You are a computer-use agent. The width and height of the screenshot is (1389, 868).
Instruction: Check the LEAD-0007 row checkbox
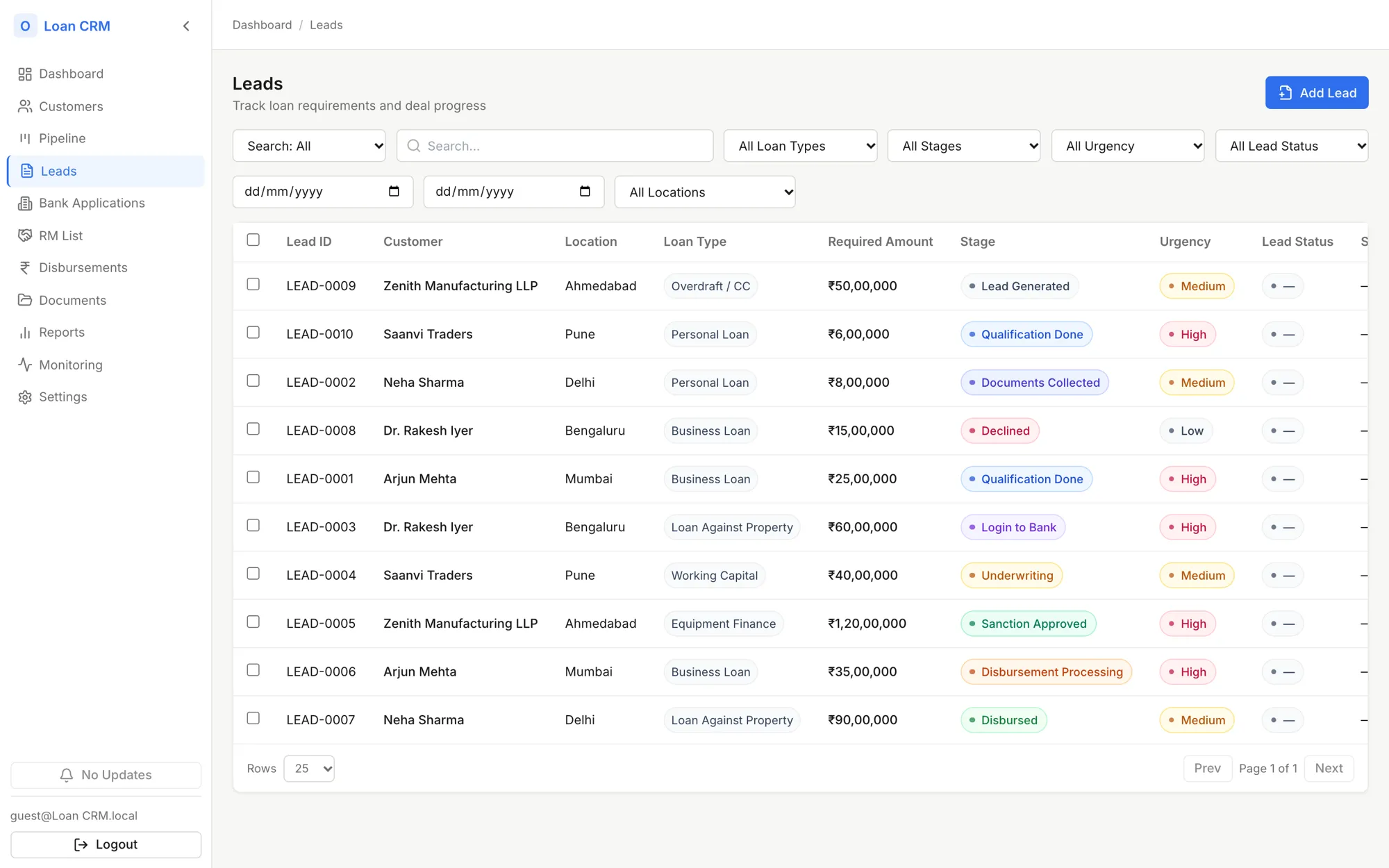click(x=253, y=718)
